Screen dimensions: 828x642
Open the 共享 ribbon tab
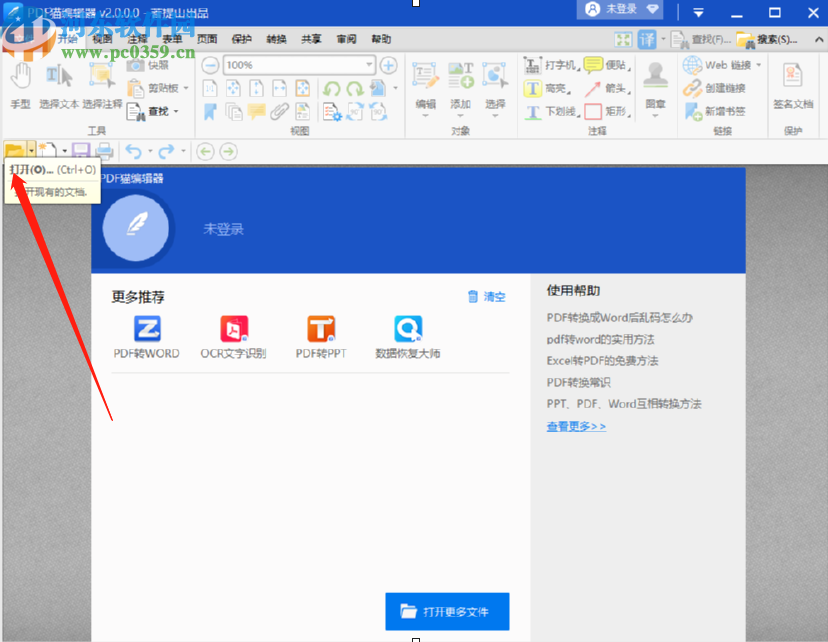pyautogui.click(x=311, y=39)
